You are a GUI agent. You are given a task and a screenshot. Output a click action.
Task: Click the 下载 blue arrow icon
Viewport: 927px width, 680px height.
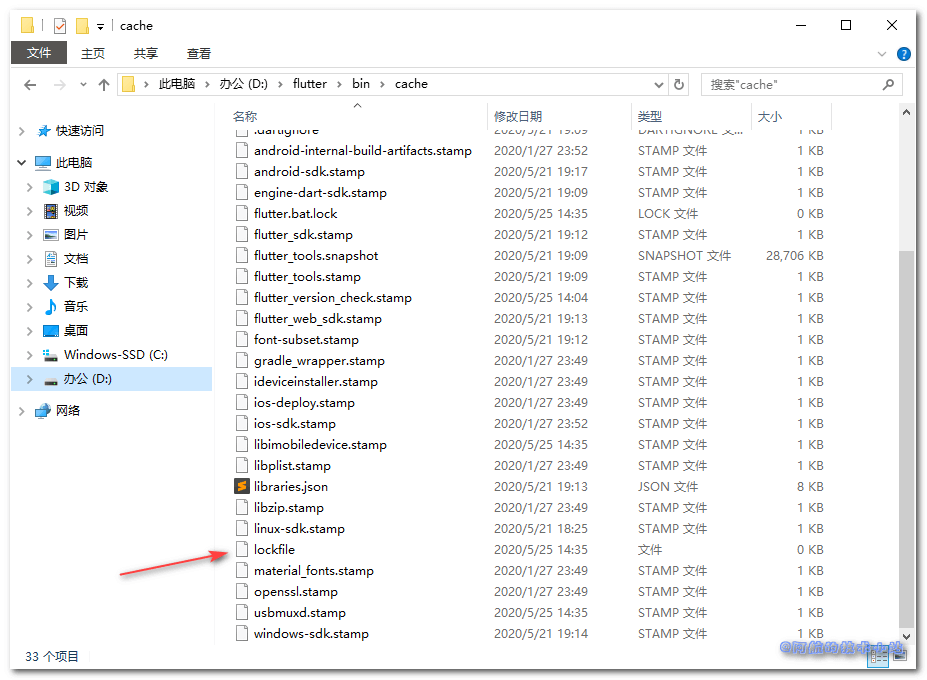(51, 283)
